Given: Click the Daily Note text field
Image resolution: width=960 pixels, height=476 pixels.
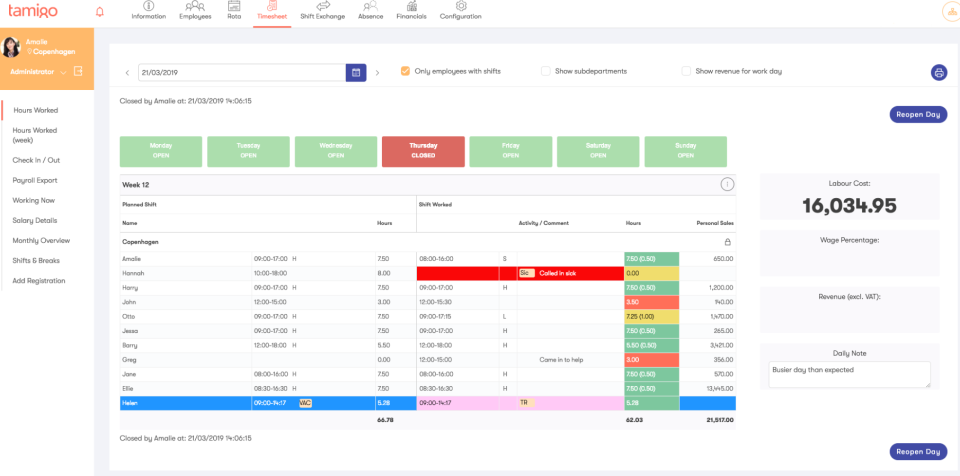Looking at the screenshot, I should [849, 374].
